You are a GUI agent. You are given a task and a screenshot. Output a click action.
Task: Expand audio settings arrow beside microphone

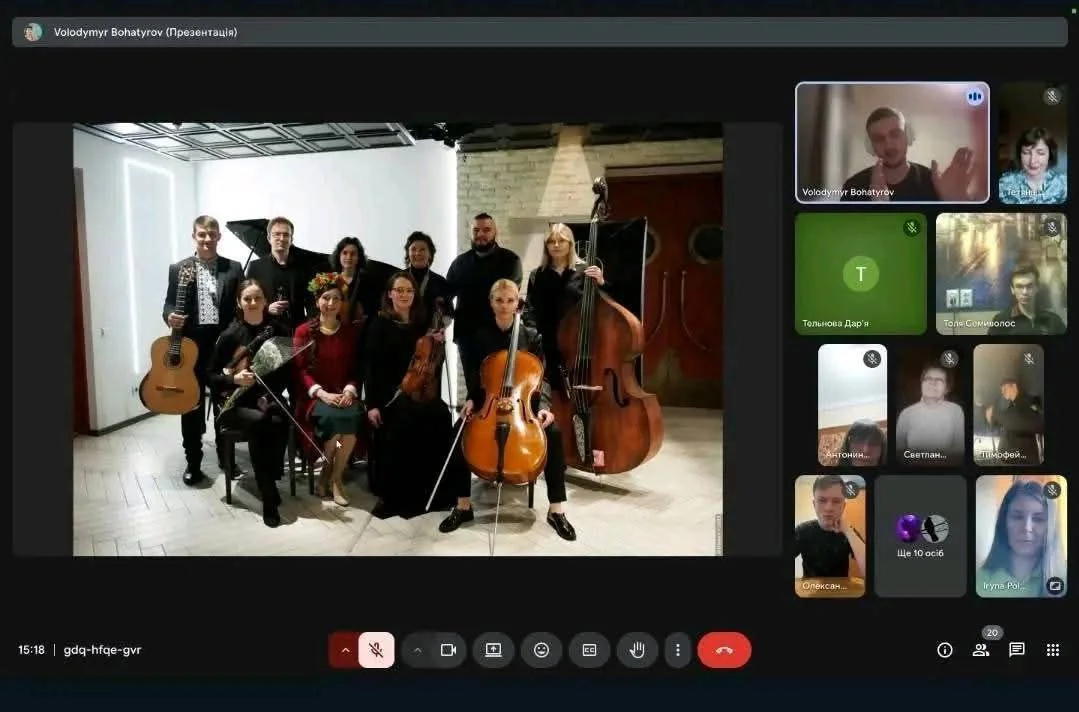pyautogui.click(x=345, y=650)
